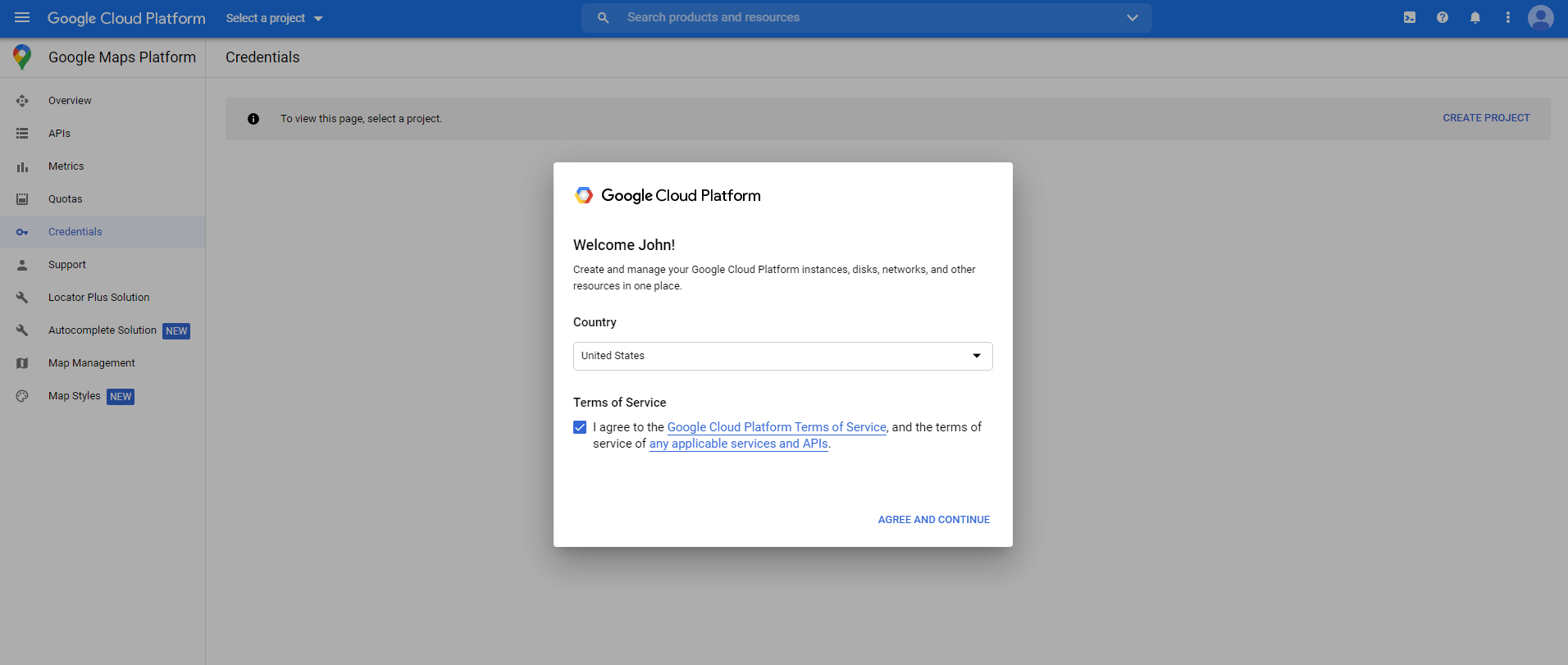Click the search magnifier icon
The image size is (1568, 665).
pyautogui.click(x=603, y=17)
